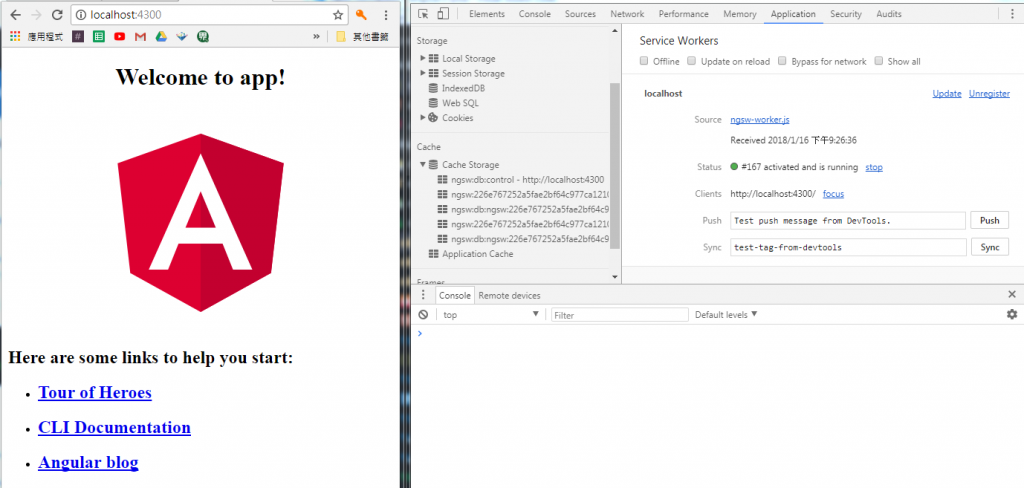The width and height of the screenshot is (1024, 488).
Task: Go to the Memory tab
Action: point(740,14)
